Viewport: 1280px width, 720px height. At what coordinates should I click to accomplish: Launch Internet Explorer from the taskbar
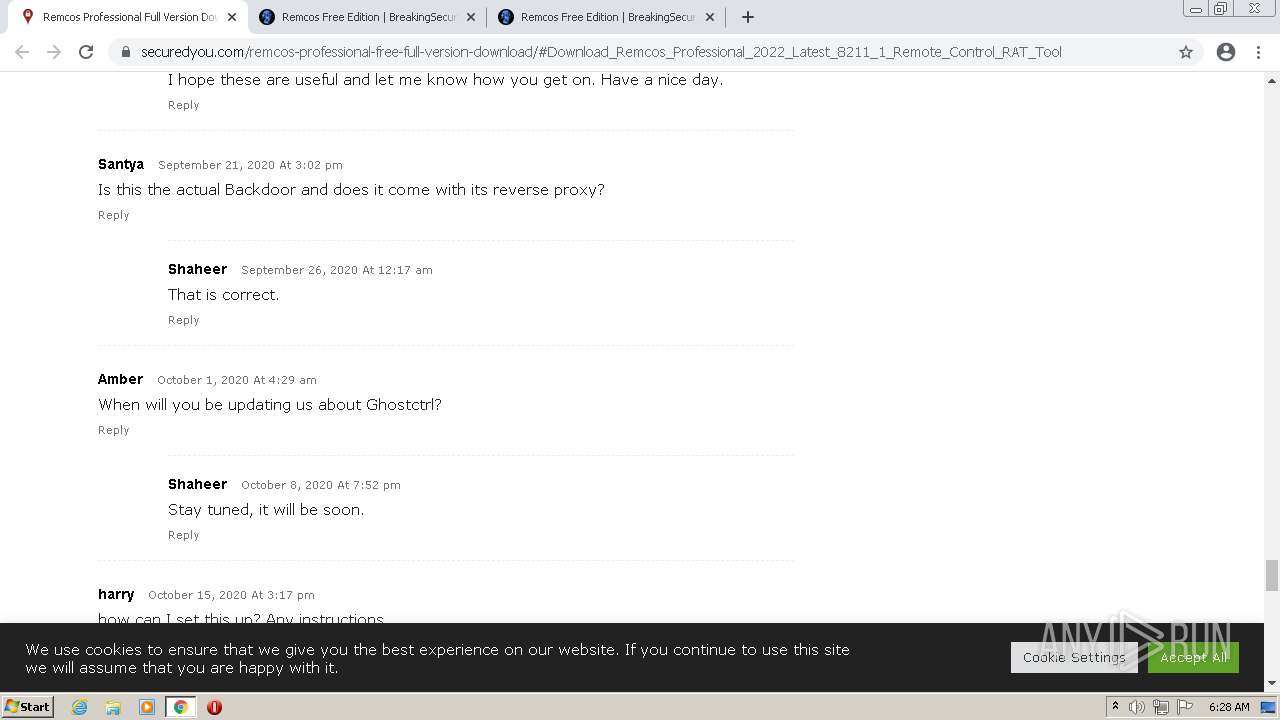[x=80, y=707]
